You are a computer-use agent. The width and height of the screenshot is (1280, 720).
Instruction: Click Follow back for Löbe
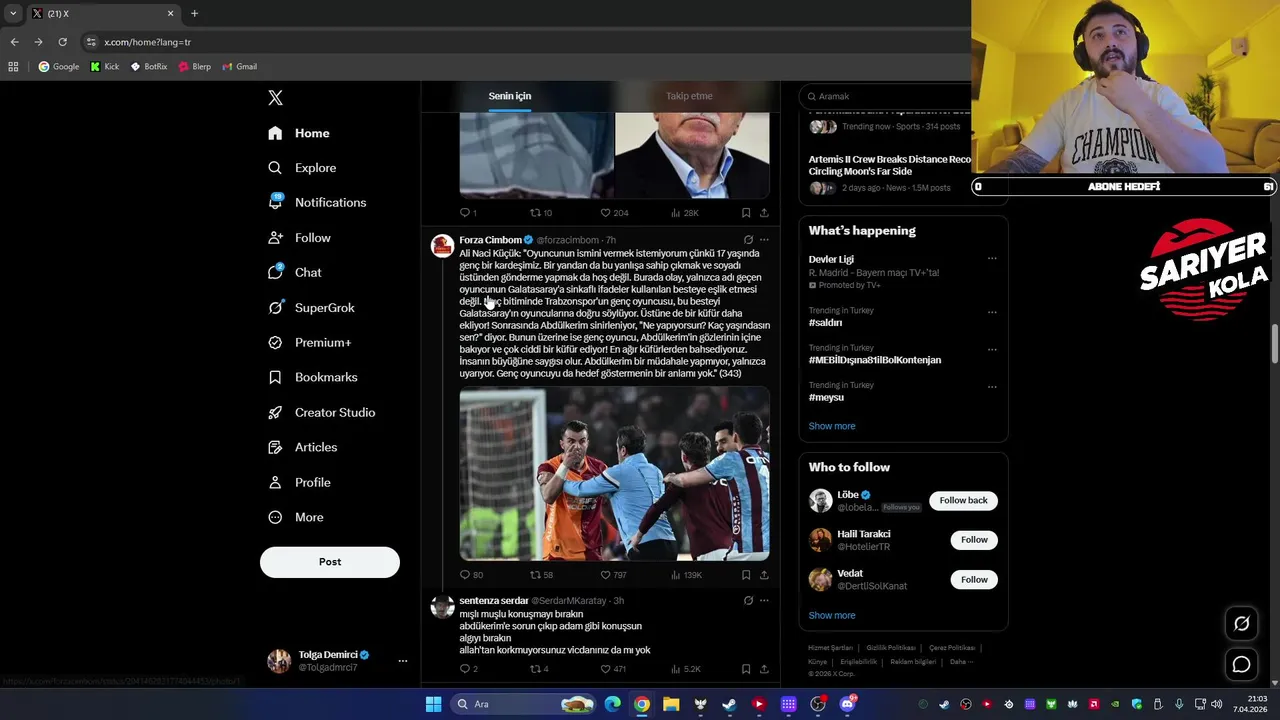[963, 500]
